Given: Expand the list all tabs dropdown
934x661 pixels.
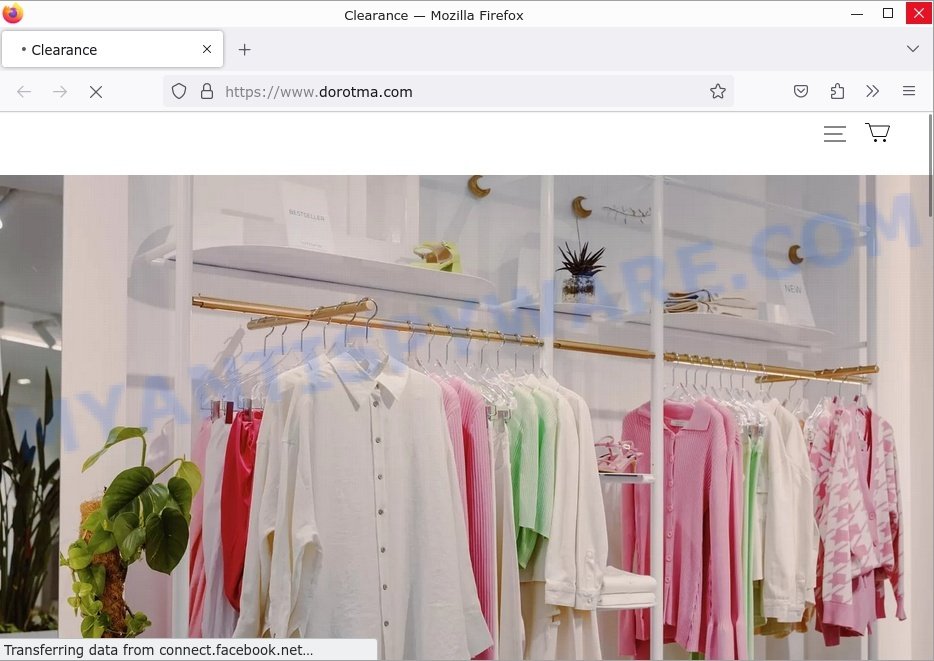Looking at the screenshot, I should tap(913, 49).
